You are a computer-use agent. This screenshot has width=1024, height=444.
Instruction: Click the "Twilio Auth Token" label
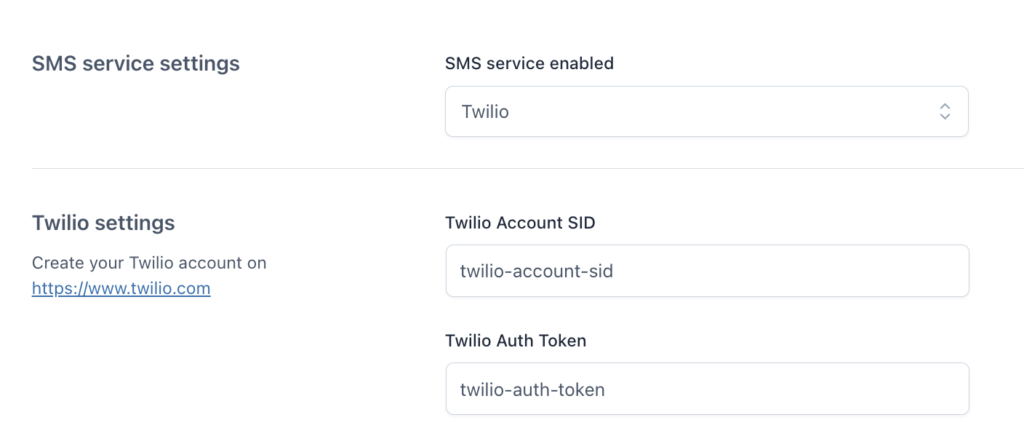(x=515, y=340)
